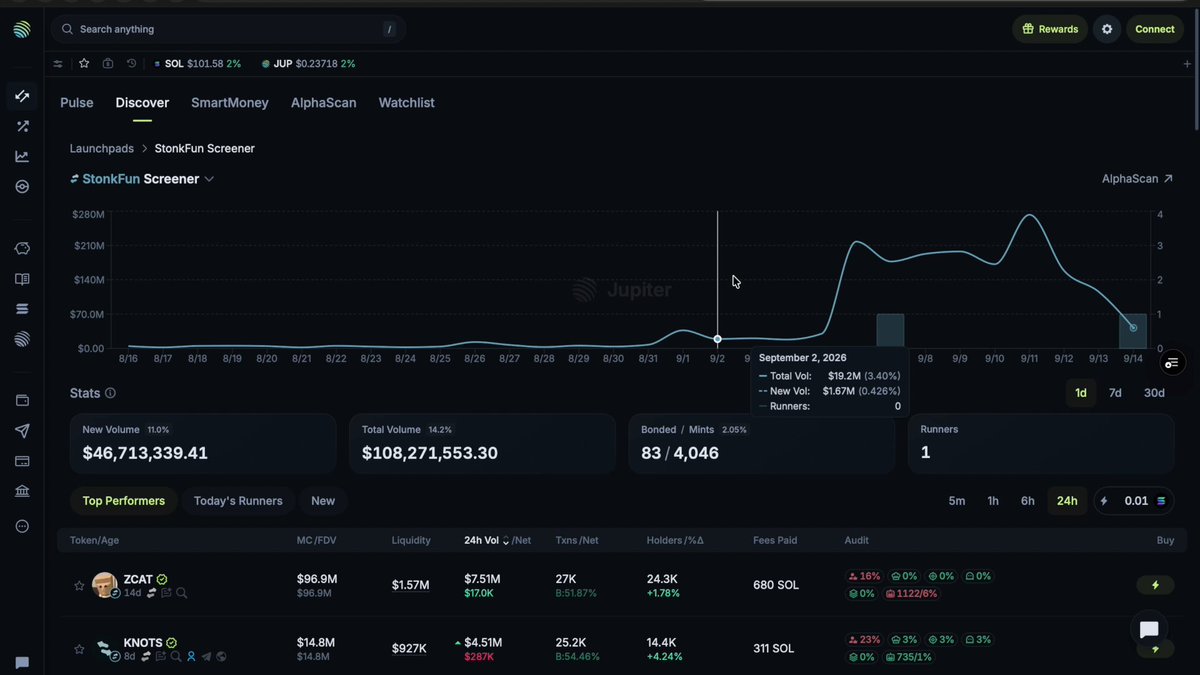The width and height of the screenshot is (1200, 675).
Task: Click the Jupiter logo in the sidebar top
Action: [x=22, y=29]
